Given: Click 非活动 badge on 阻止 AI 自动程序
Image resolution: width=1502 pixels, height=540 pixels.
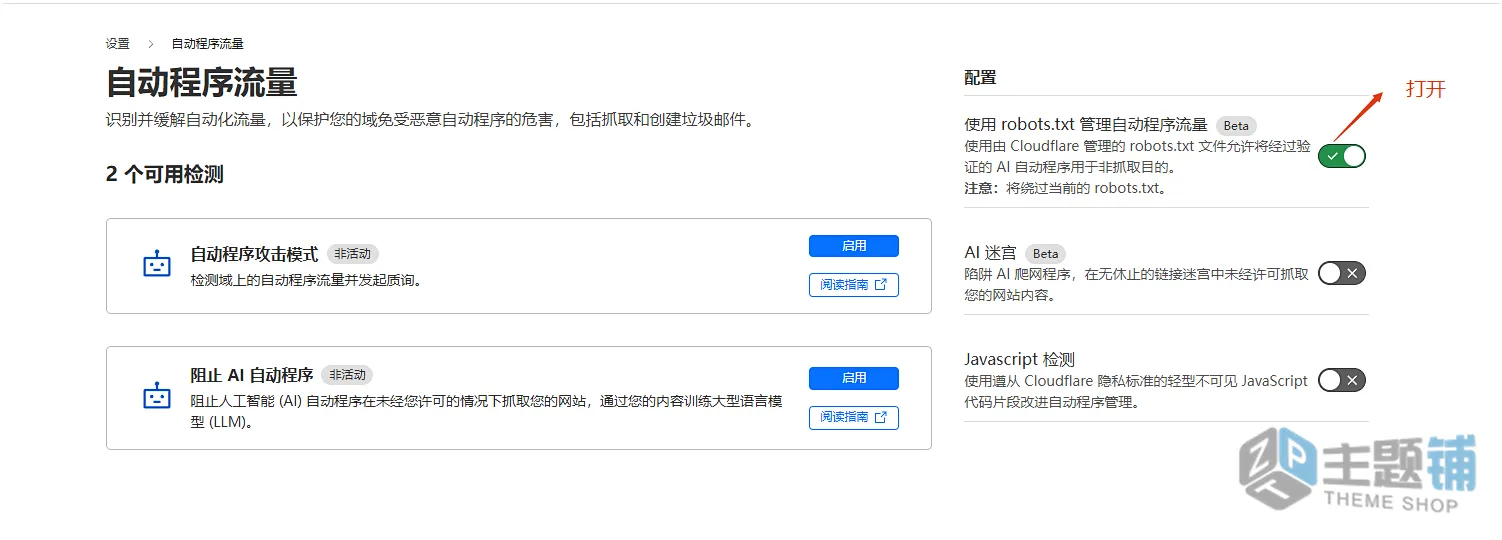Looking at the screenshot, I should [347, 375].
